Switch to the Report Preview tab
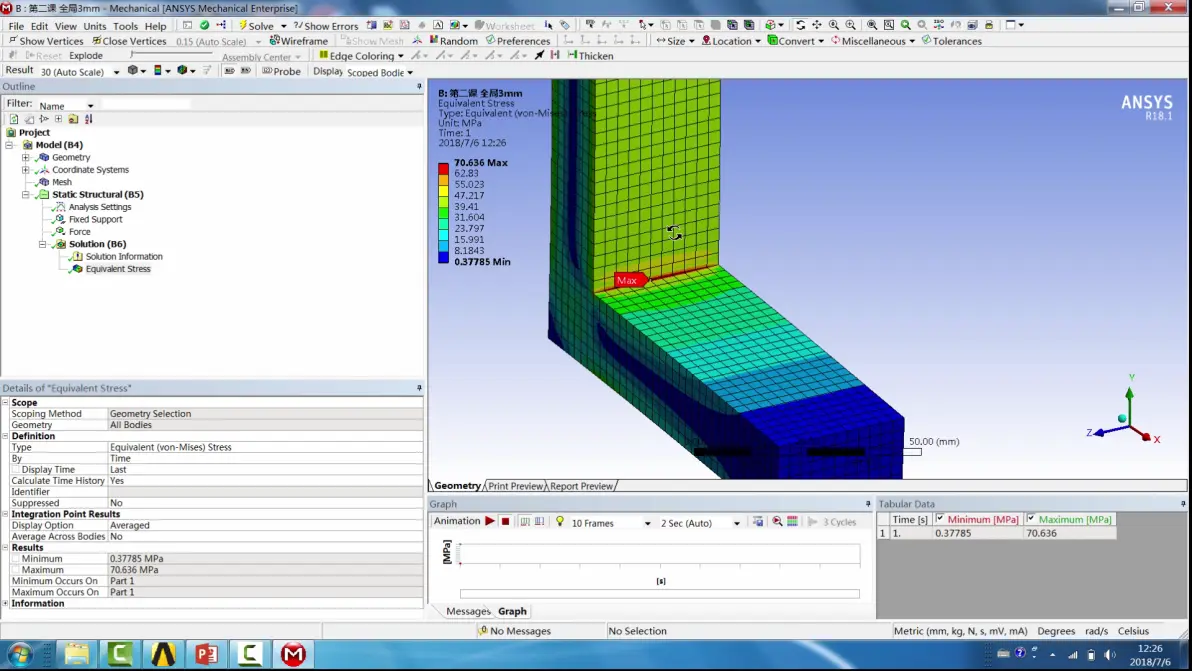This screenshot has width=1192, height=671. click(581, 486)
